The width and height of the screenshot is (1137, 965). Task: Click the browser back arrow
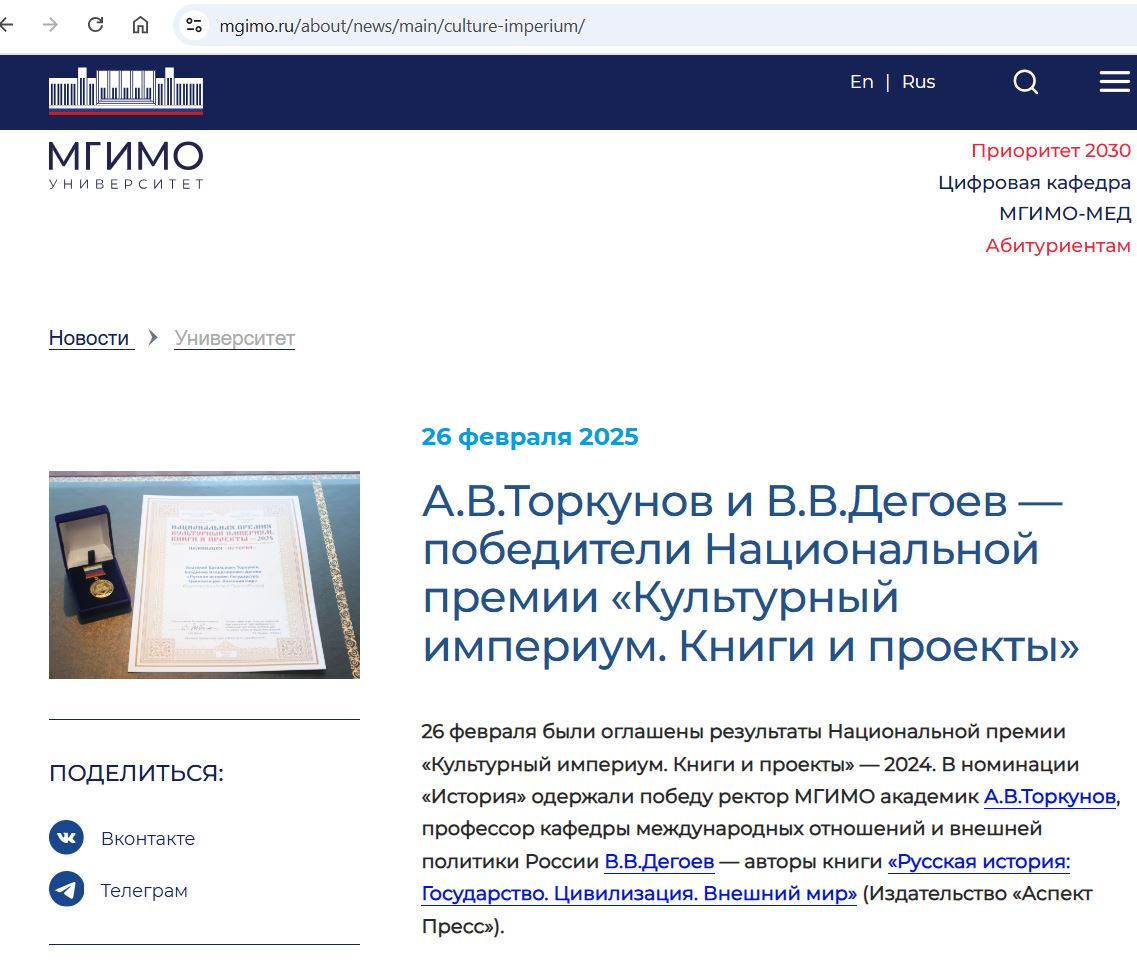pyautogui.click(x=7, y=25)
